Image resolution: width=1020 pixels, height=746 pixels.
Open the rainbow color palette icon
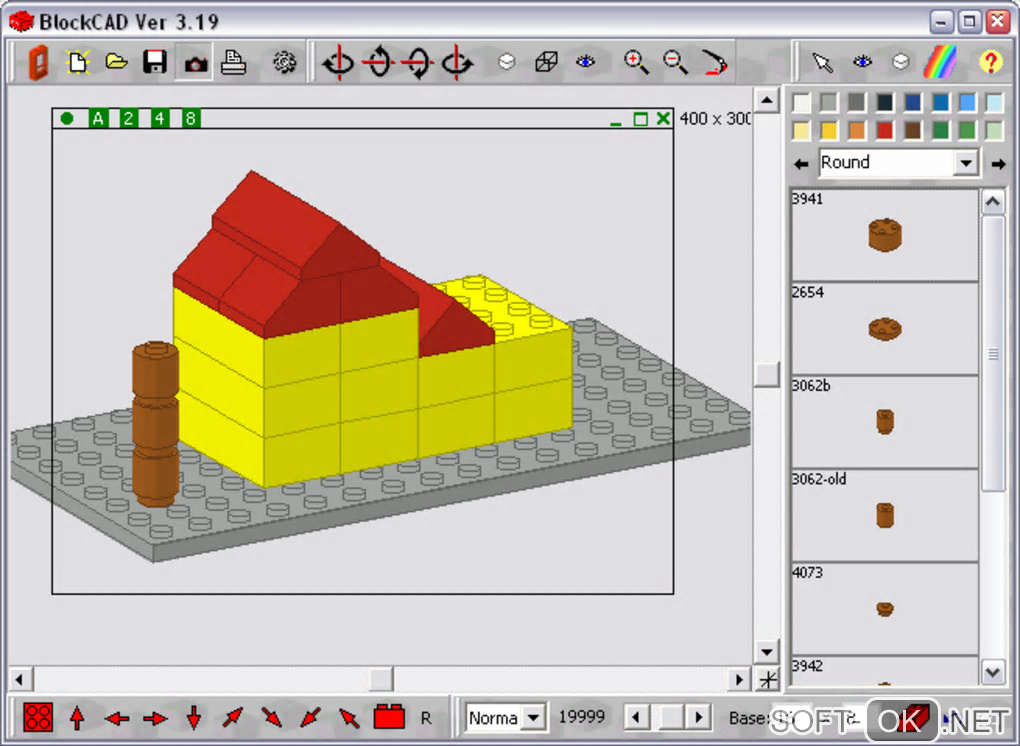(940, 62)
